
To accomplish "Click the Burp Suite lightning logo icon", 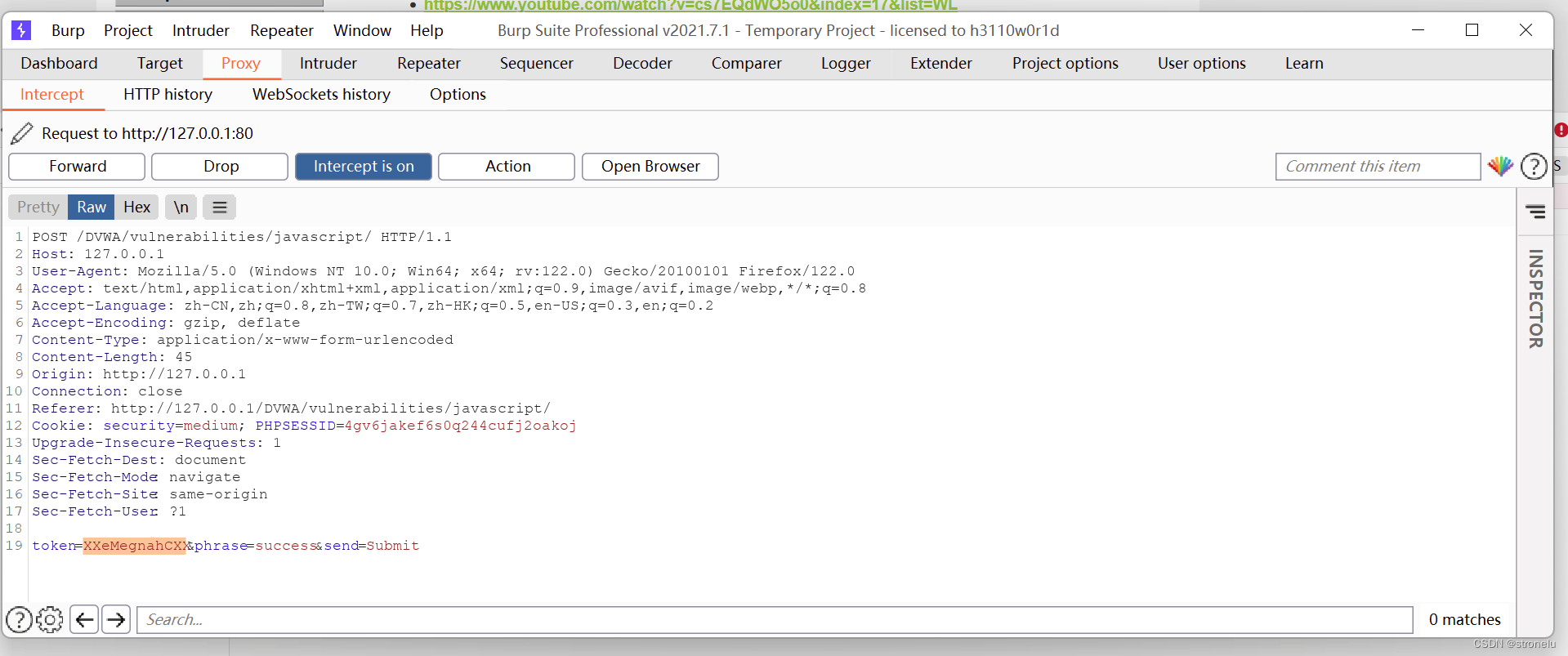I will [x=21, y=30].
